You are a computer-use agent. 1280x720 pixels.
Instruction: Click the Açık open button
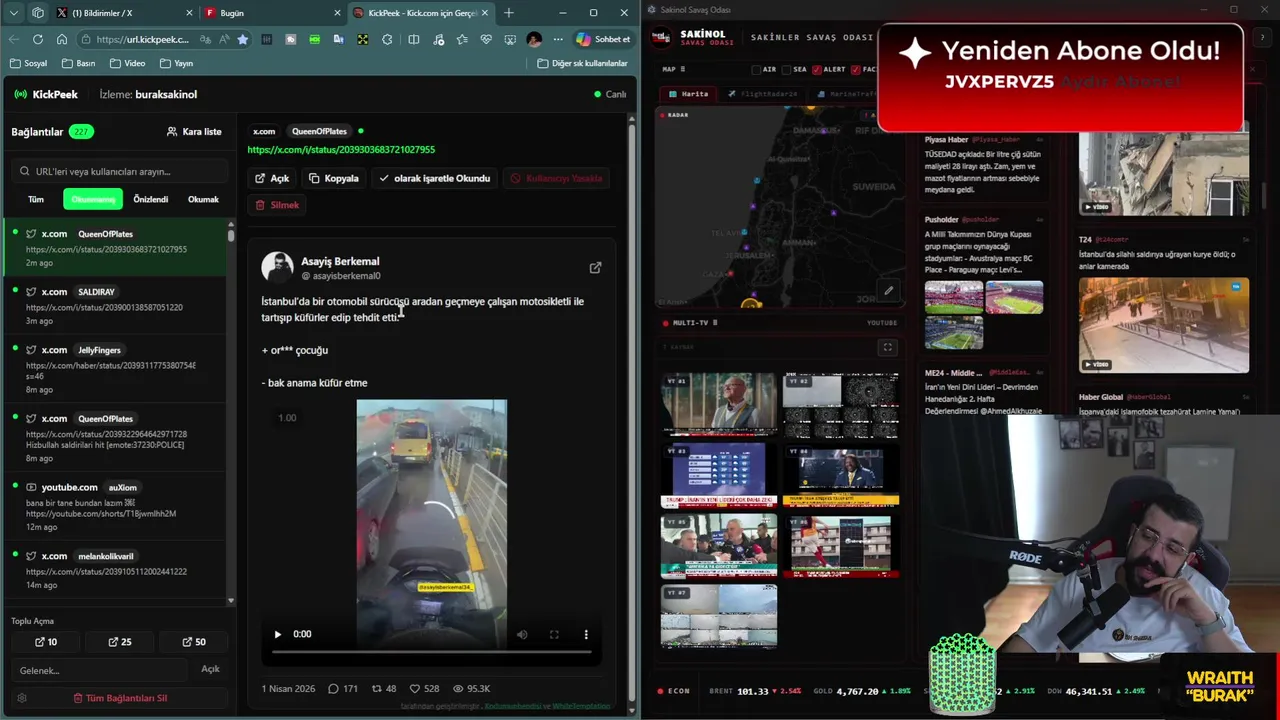(x=272, y=178)
